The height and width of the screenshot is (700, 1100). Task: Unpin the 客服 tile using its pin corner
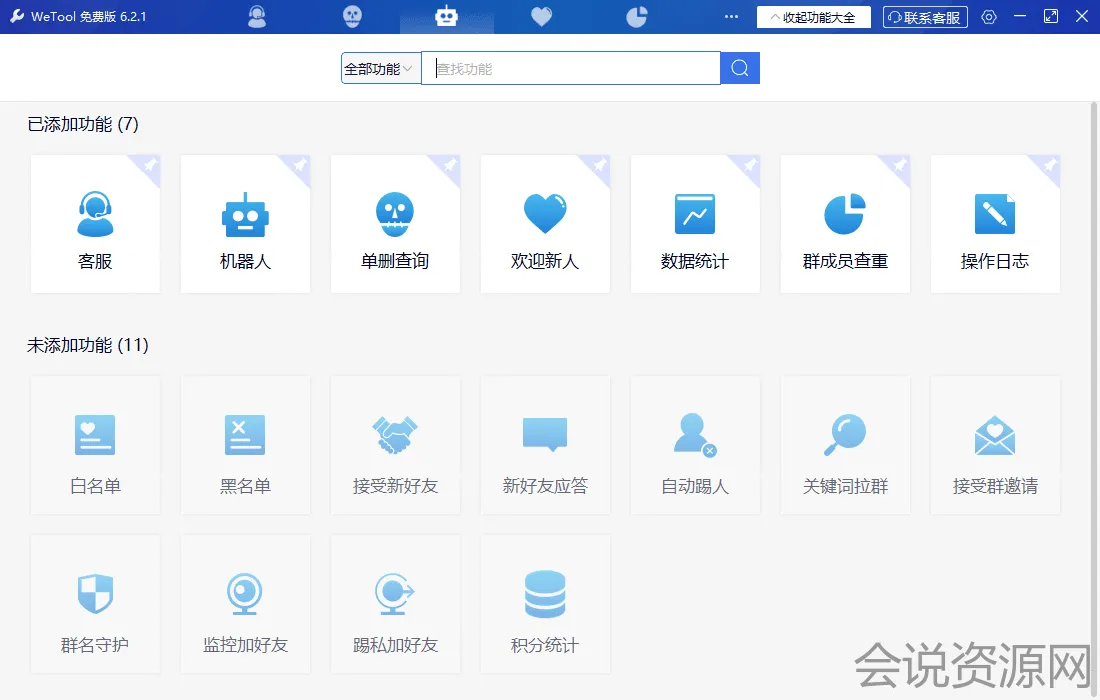pos(149,165)
